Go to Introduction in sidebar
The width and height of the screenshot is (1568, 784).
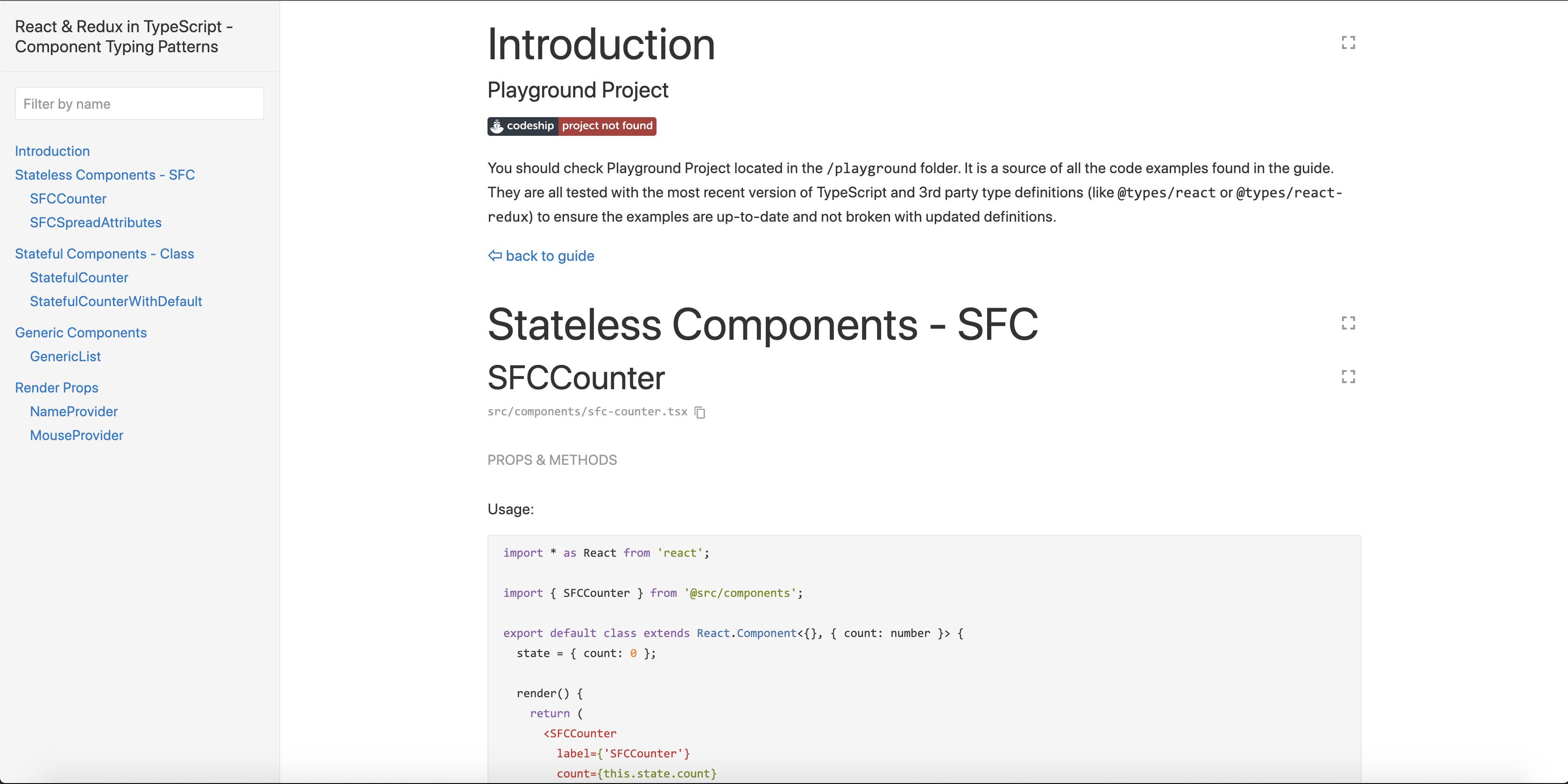(52, 151)
